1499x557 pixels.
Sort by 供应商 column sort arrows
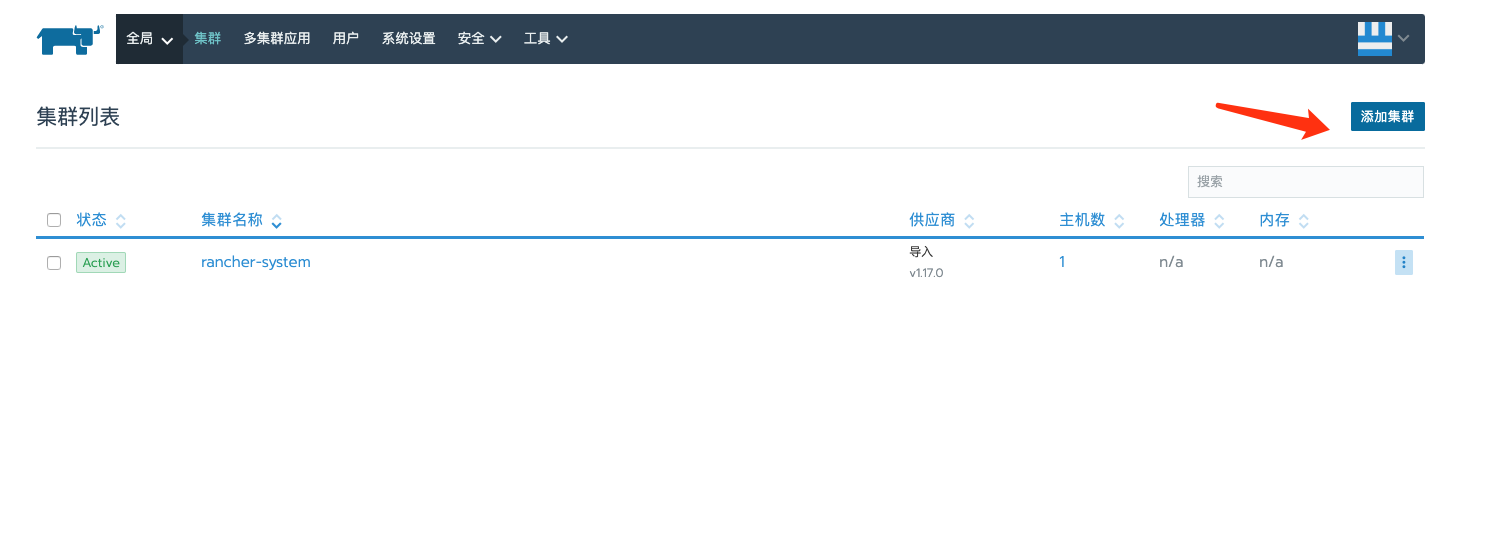click(x=968, y=221)
